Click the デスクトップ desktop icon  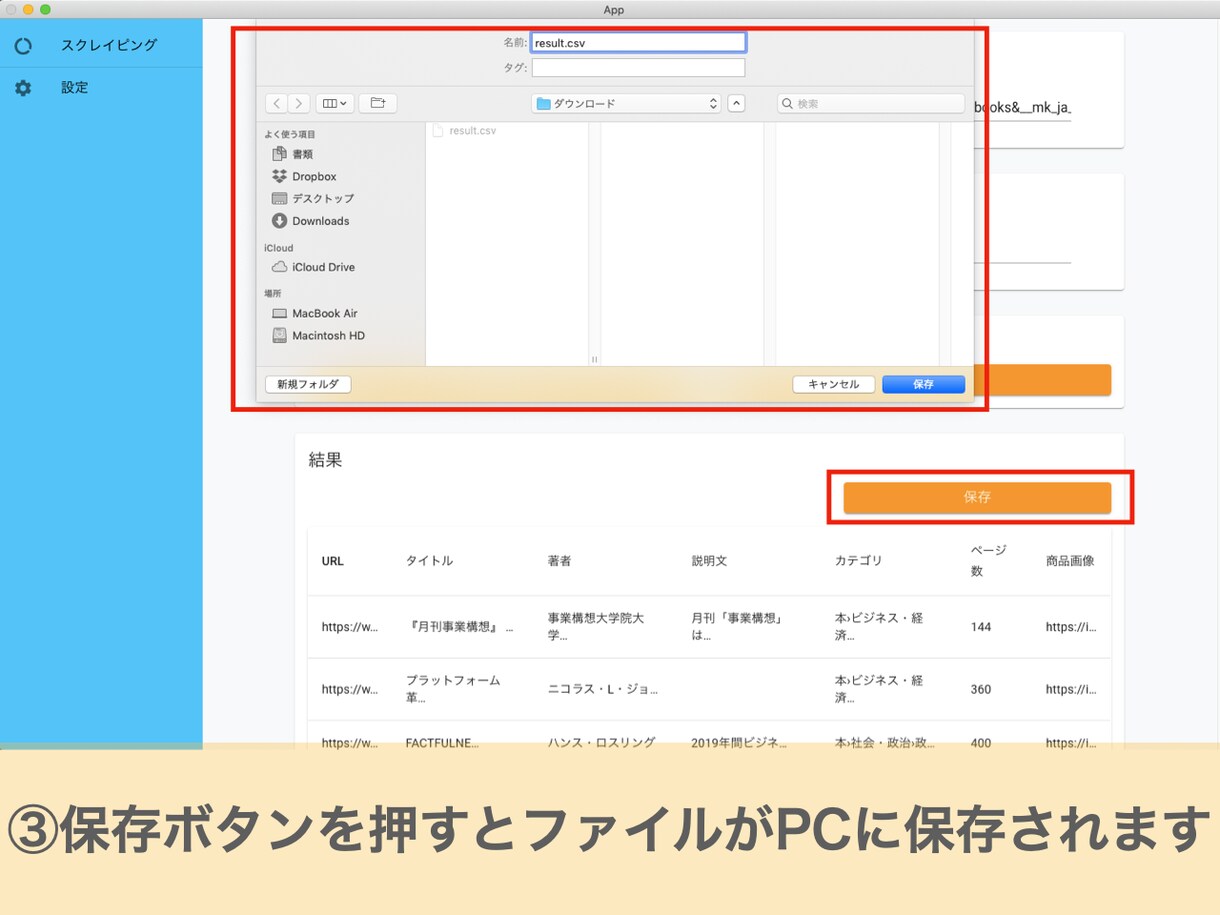point(280,199)
